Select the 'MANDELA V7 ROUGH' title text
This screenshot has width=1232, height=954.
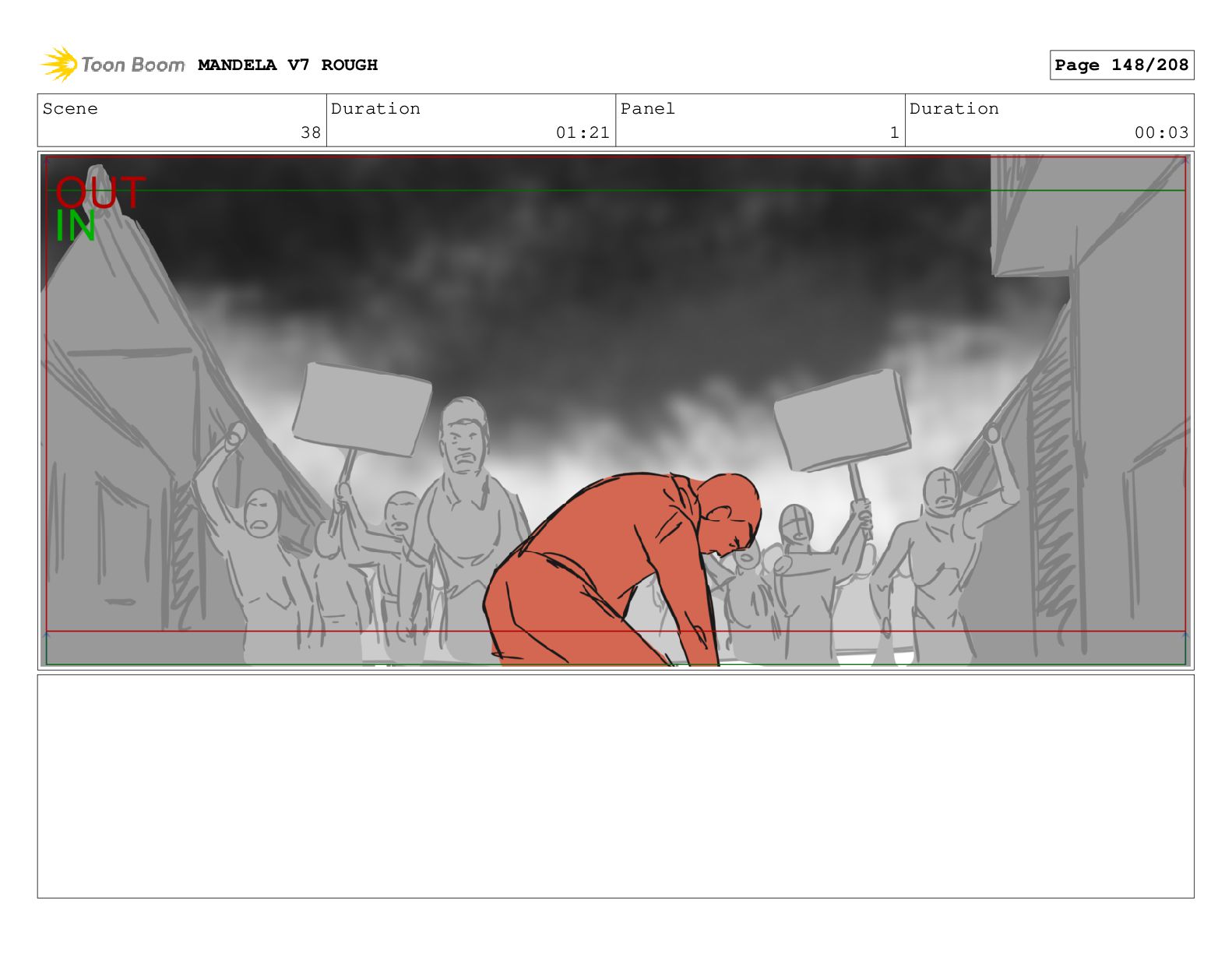(287, 65)
